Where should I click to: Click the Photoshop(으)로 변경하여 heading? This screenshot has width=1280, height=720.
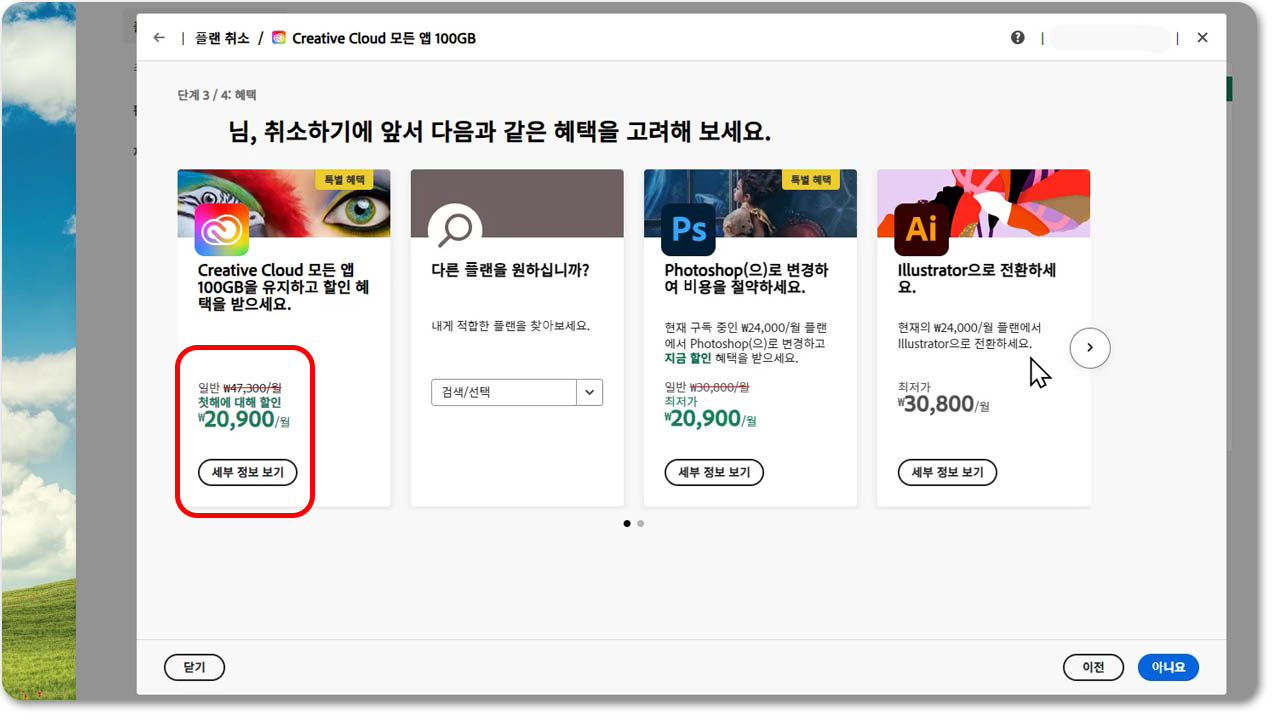tap(747, 279)
